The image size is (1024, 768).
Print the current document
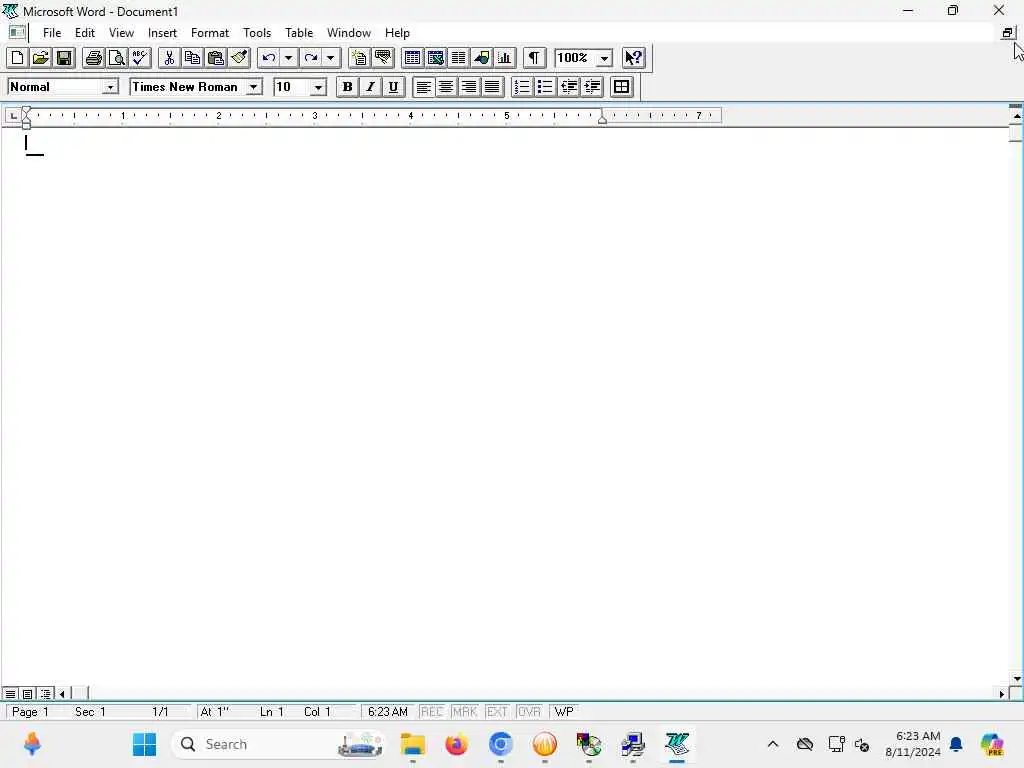pyautogui.click(x=93, y=58)
